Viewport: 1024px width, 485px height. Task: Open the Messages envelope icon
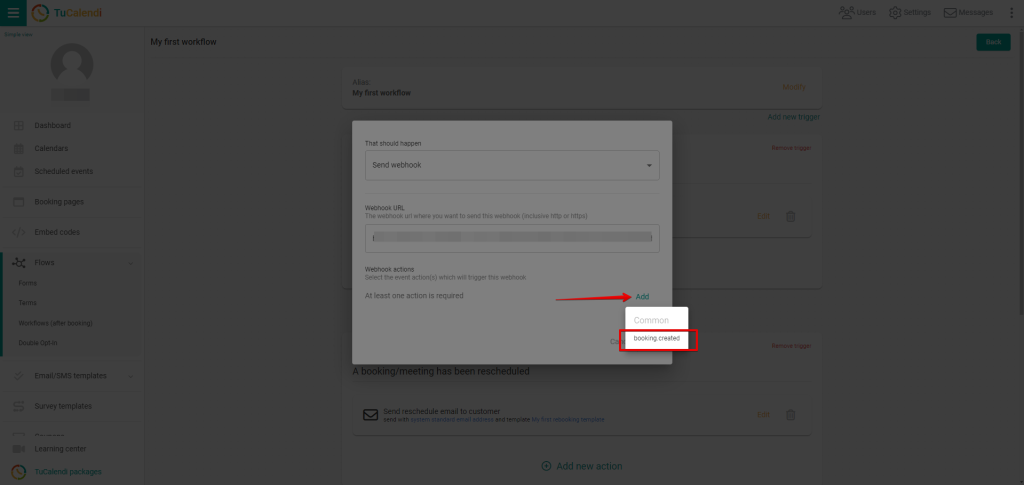pyautogui.click(x=951, y=13)
